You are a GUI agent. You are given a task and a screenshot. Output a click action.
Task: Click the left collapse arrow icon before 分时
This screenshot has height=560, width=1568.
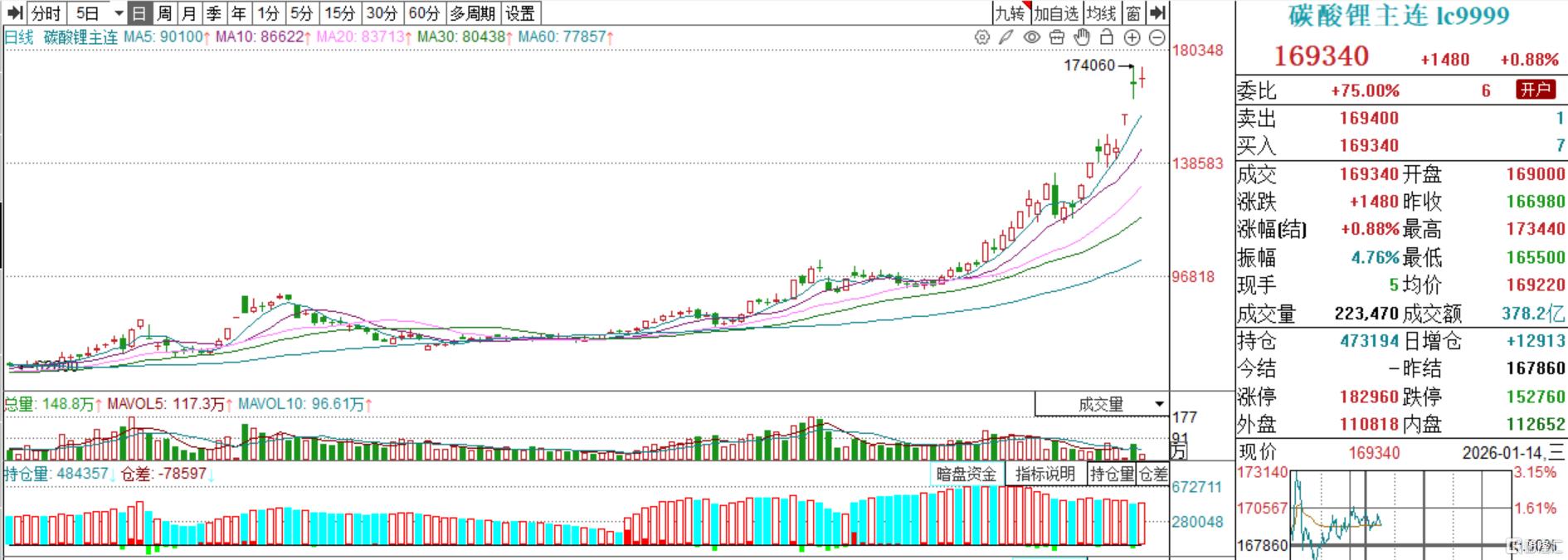(14, 13)
